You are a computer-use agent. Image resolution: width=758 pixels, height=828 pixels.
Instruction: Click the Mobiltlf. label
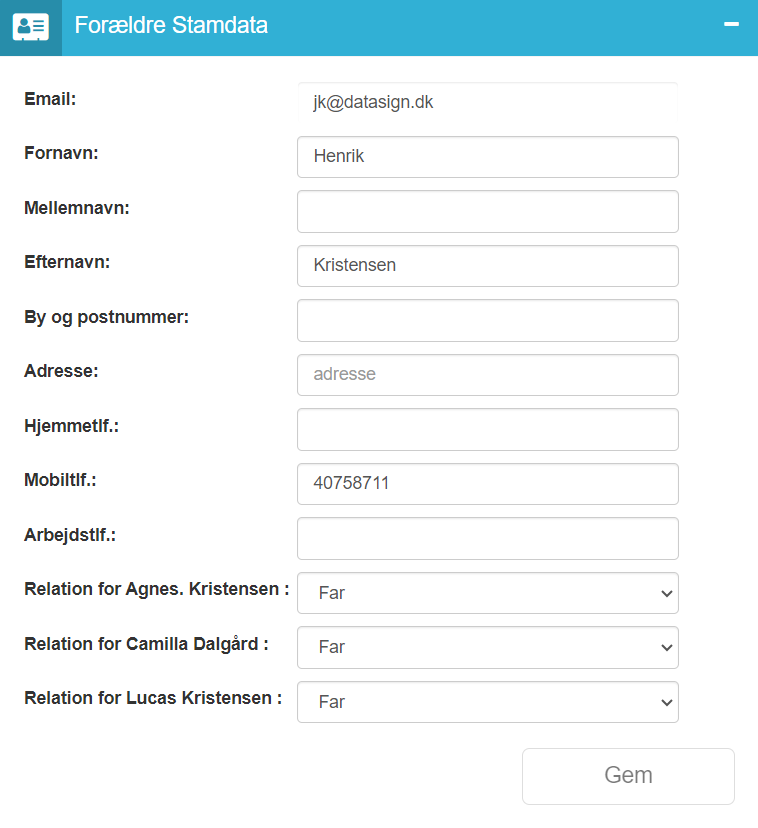[x=60, y=480]
